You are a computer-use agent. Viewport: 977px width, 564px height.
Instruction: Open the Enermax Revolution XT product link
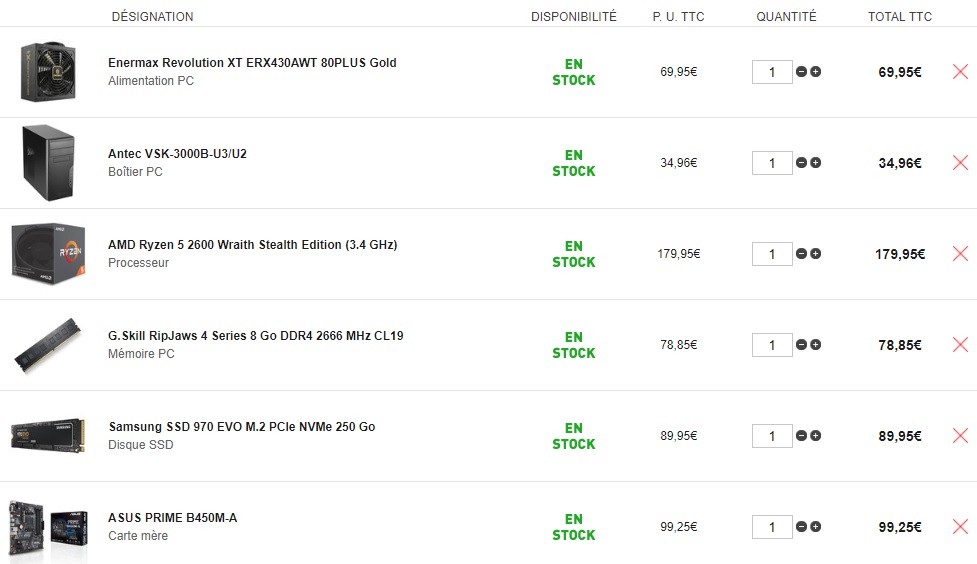[252, 63]
